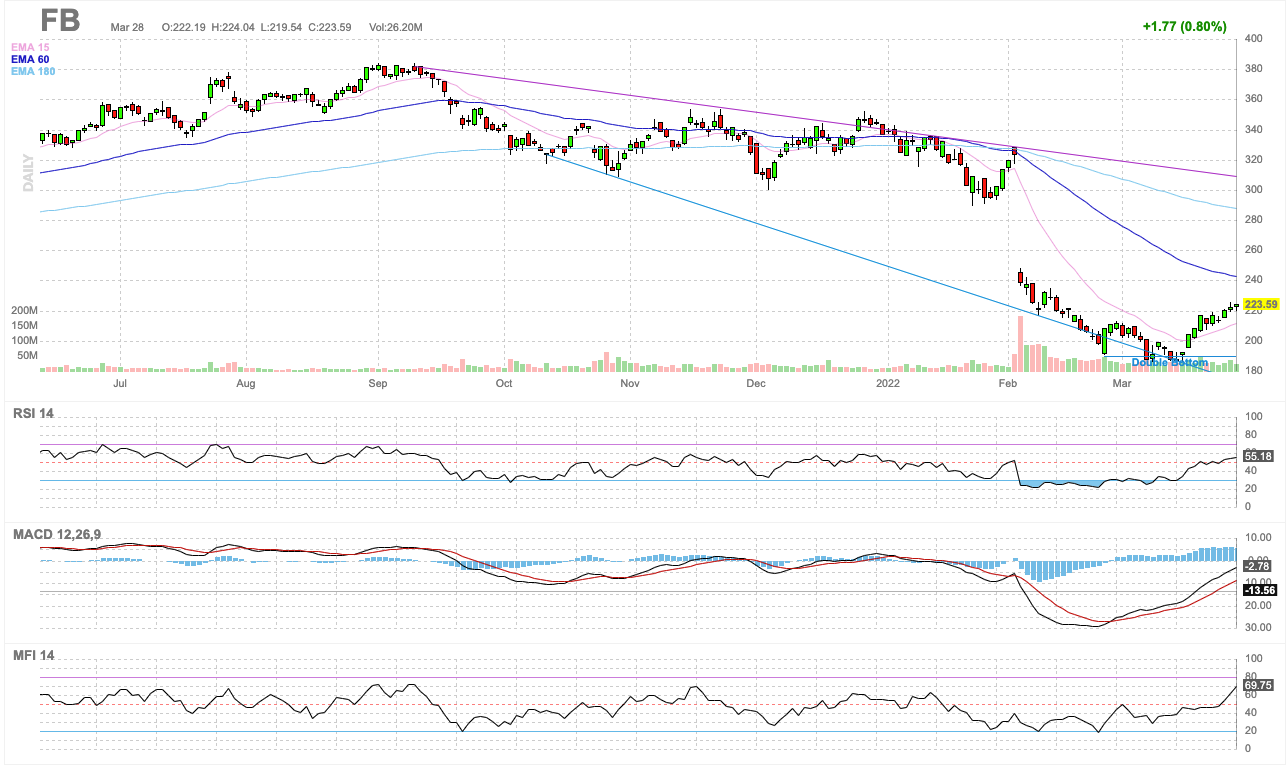This screenshot has height=765, width=1286.
Task: Click the DAILY timeframe label
Action: pos(29,172)
